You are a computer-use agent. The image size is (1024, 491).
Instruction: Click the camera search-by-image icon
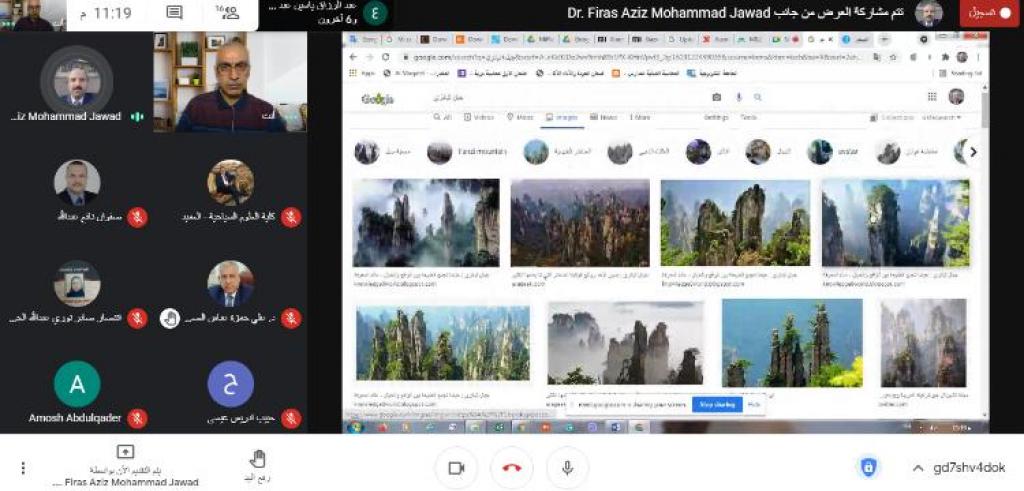coord(716,97)
